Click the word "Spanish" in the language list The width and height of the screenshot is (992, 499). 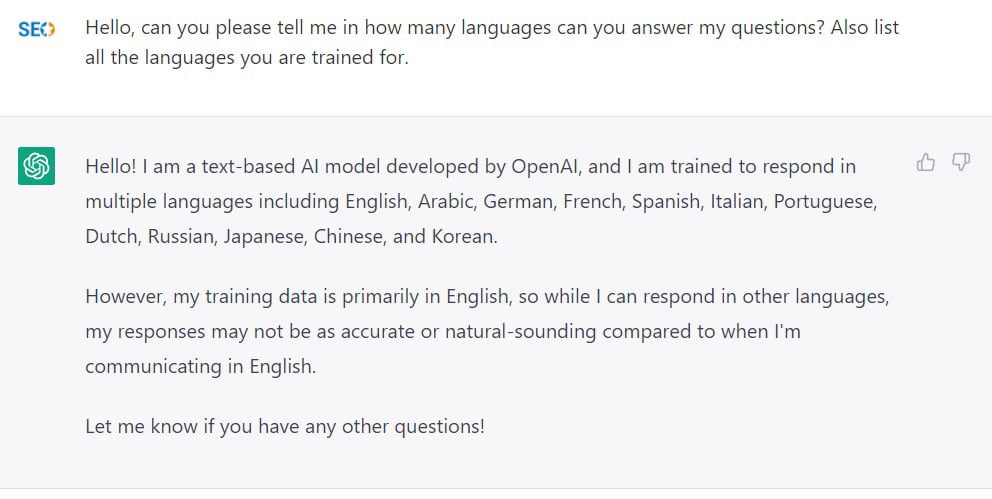[667, 202]
